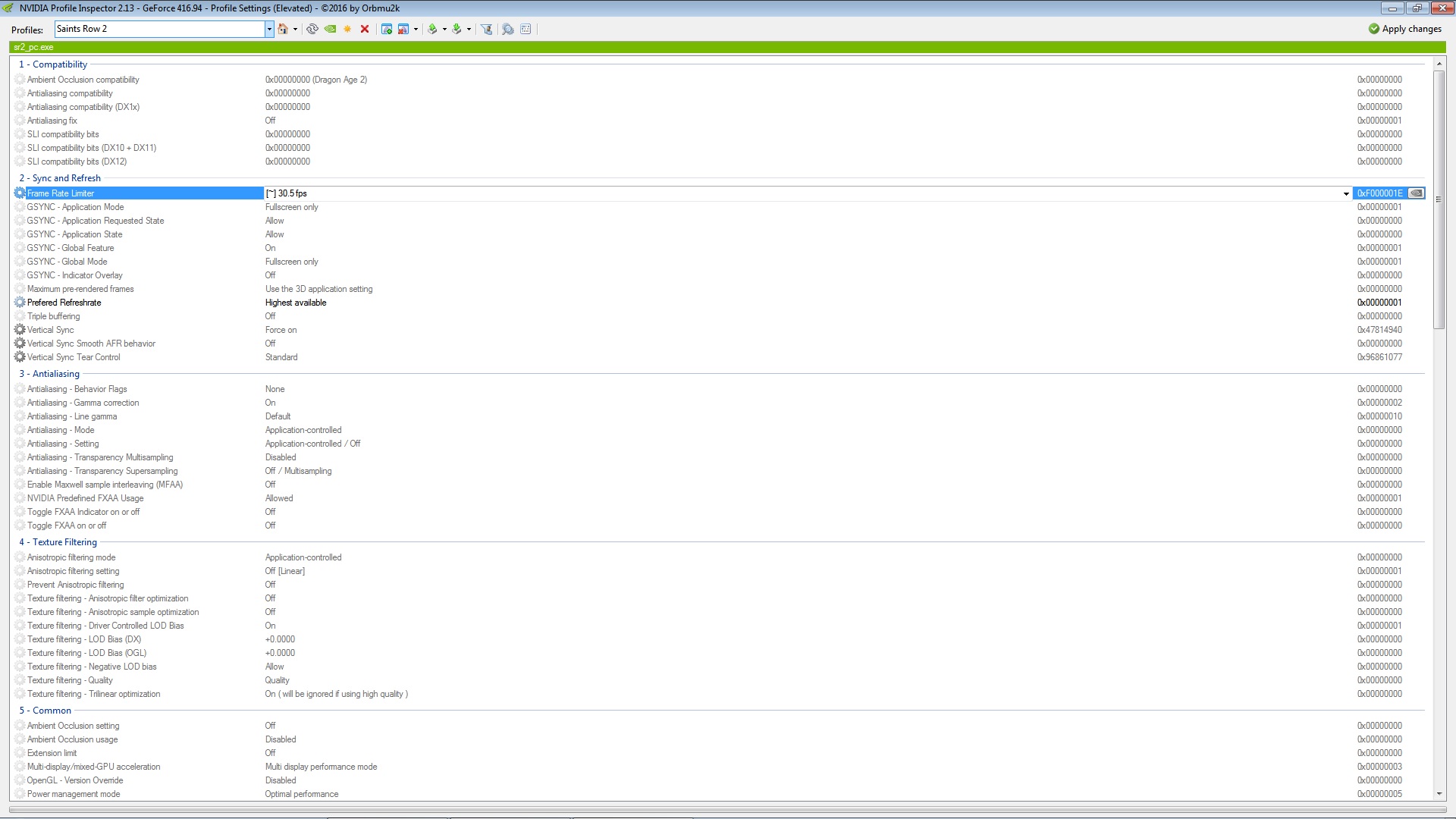Click the '1 - Compatibility' group header
The height and width of the screenshot is (819, 1456).
pyautogui.click(x=53, y=64)
